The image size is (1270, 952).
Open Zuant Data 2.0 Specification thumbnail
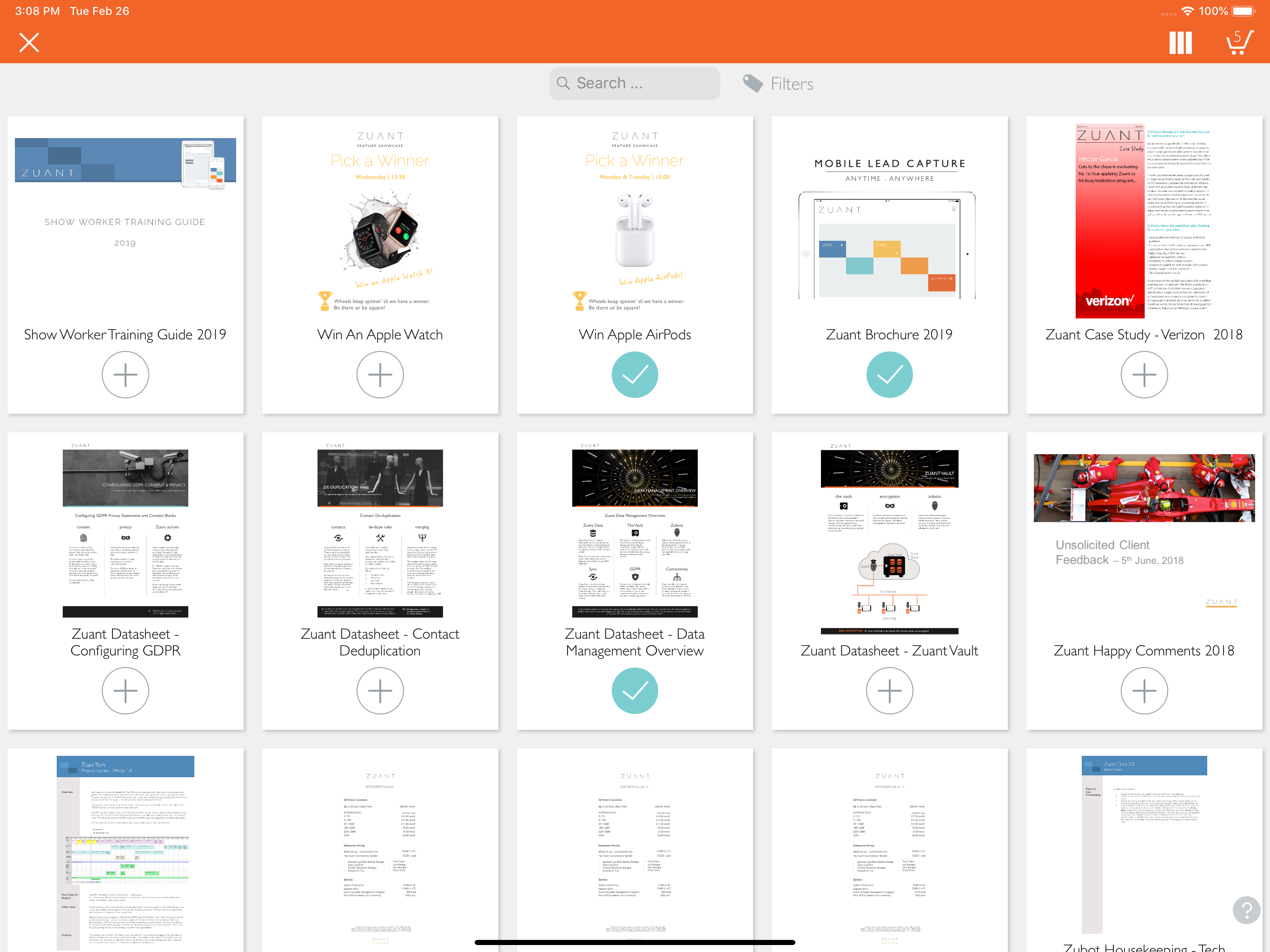pos(1144,844)
